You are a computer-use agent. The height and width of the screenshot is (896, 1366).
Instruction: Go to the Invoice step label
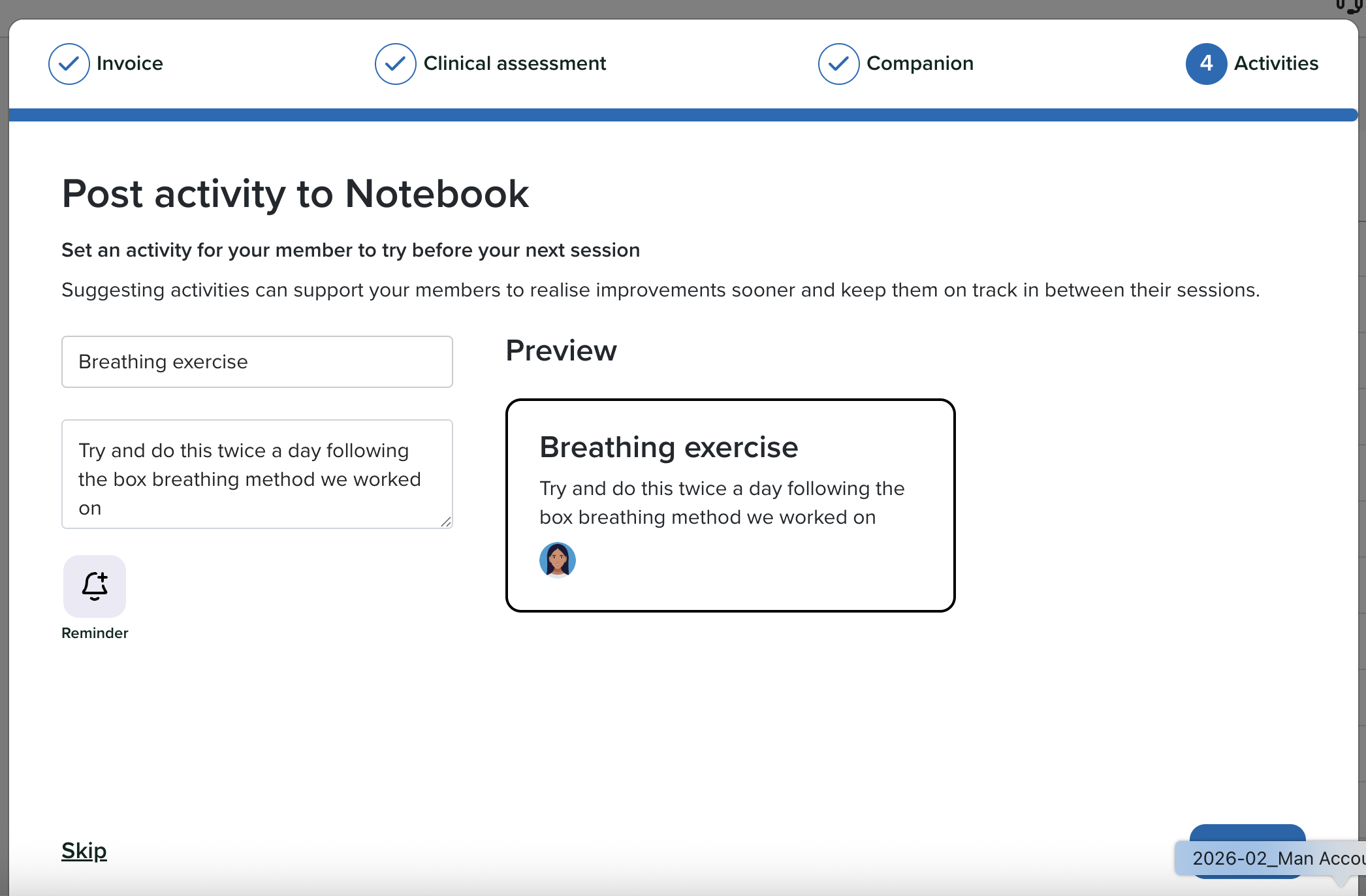pyautogui.click(x=130, y=63)
